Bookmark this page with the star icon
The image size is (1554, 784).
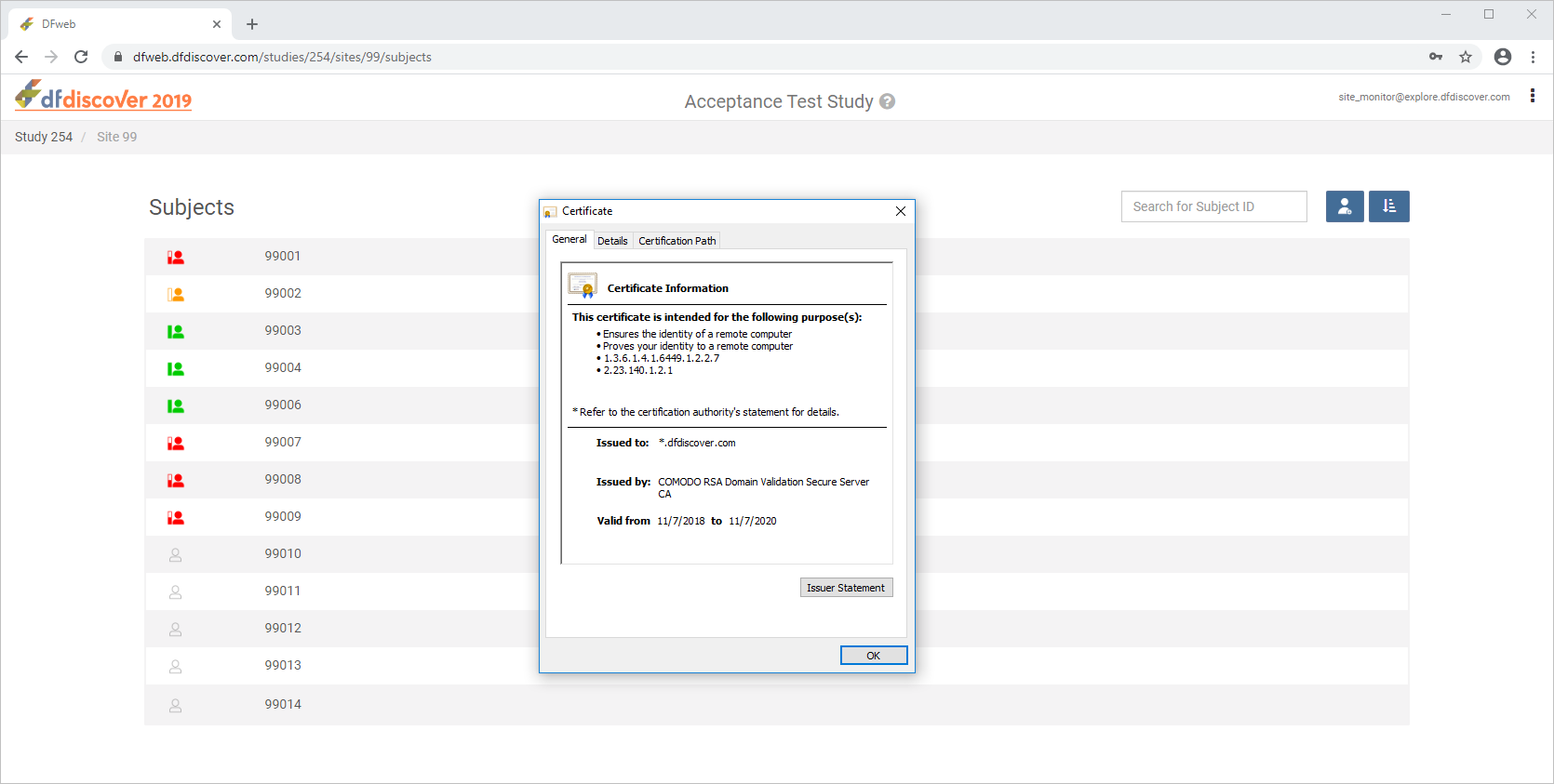pyautogui.click(x=1466, y=57)
